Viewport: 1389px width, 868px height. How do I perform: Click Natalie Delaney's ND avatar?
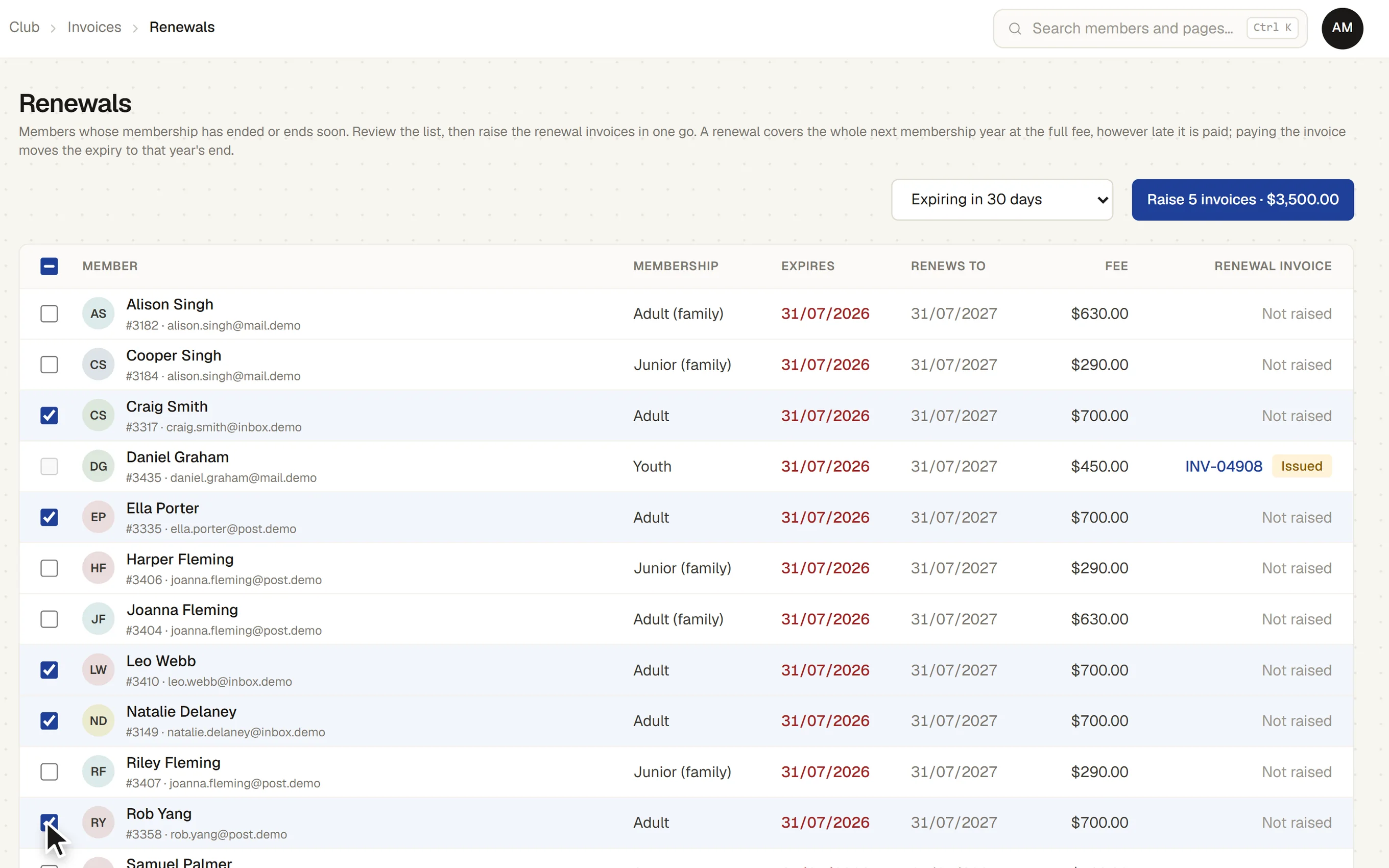98,720
